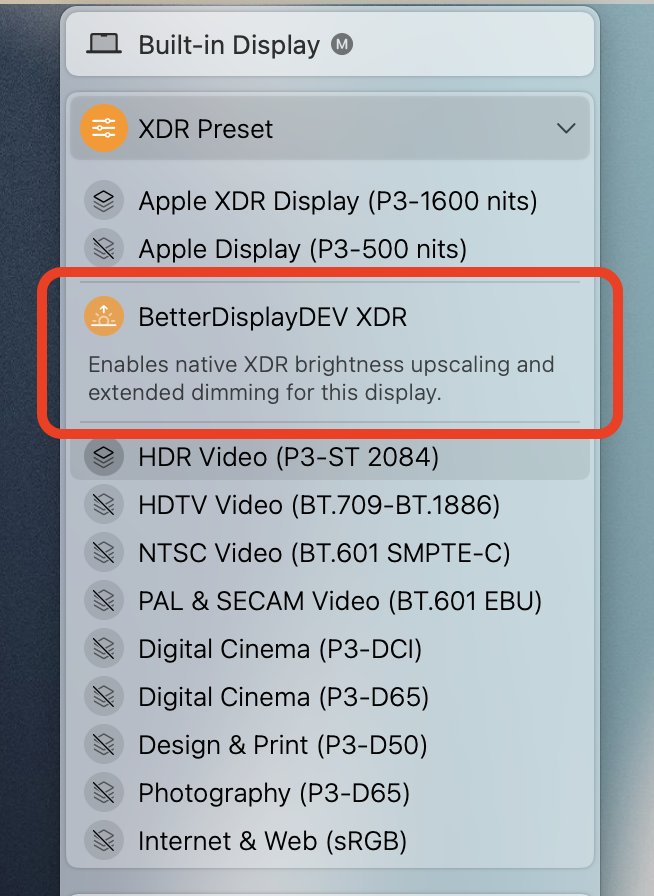Screen dimensions: 654x896
Task: Select Apple XDR Display (P3-1600 nits) preset
Action: [338, 201]
